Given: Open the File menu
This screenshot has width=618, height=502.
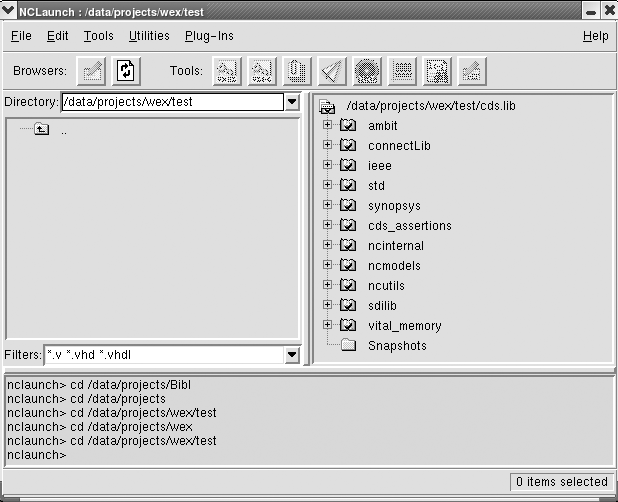Looking at the screenshot, I should 21,36.
